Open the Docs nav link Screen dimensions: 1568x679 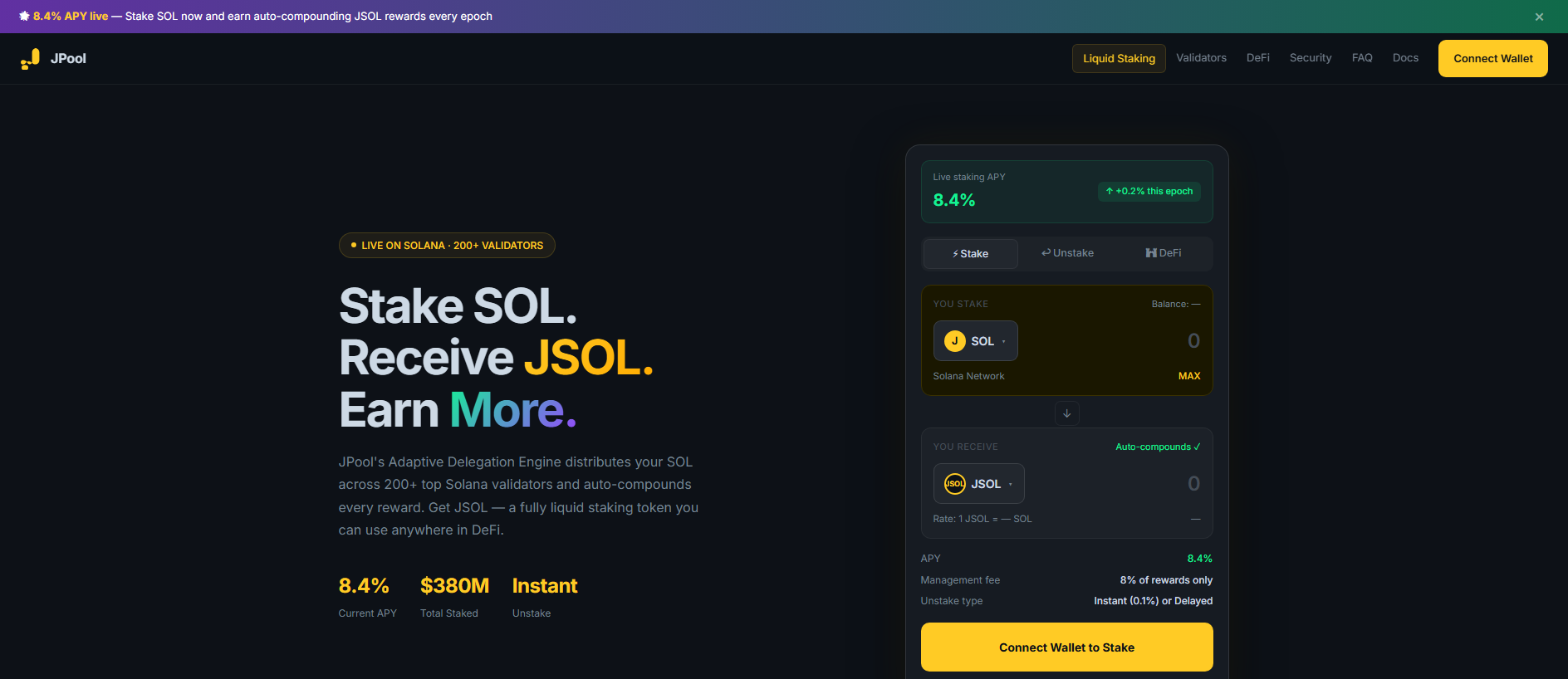pyautogui.click(x=1405, y=58)
